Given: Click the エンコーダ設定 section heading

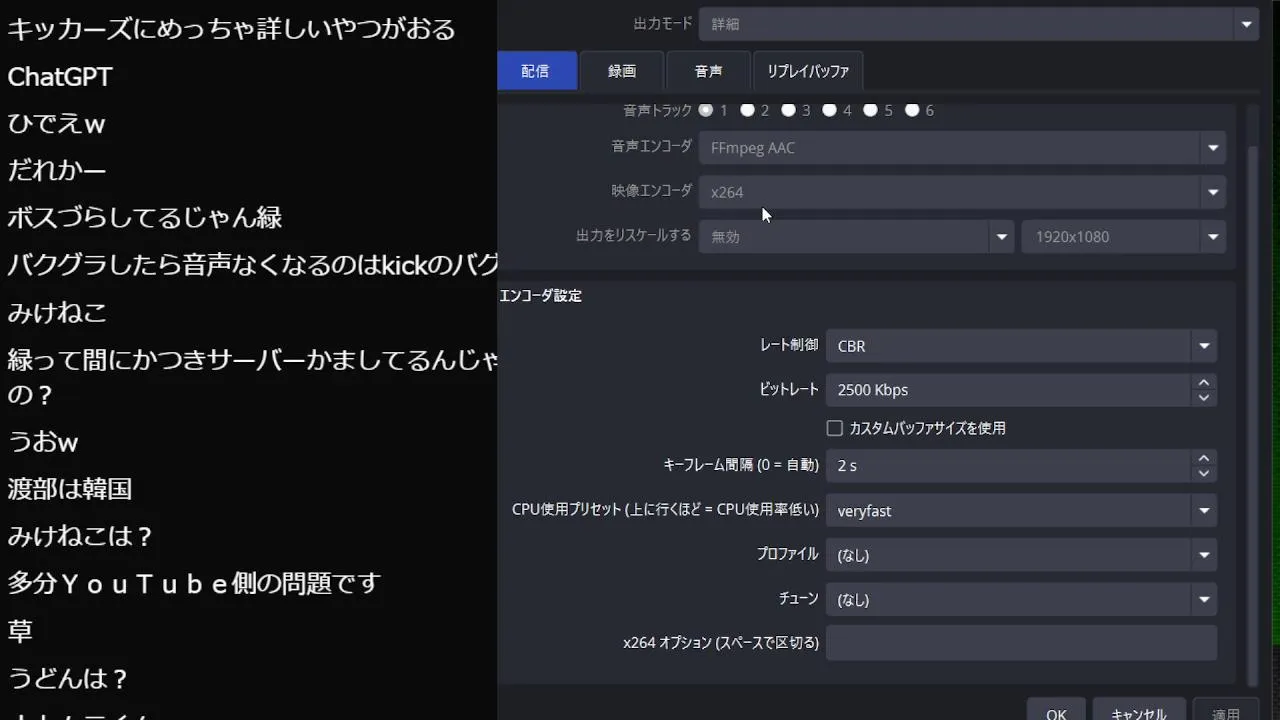Looking at the screenshot, I should (541, 296).
